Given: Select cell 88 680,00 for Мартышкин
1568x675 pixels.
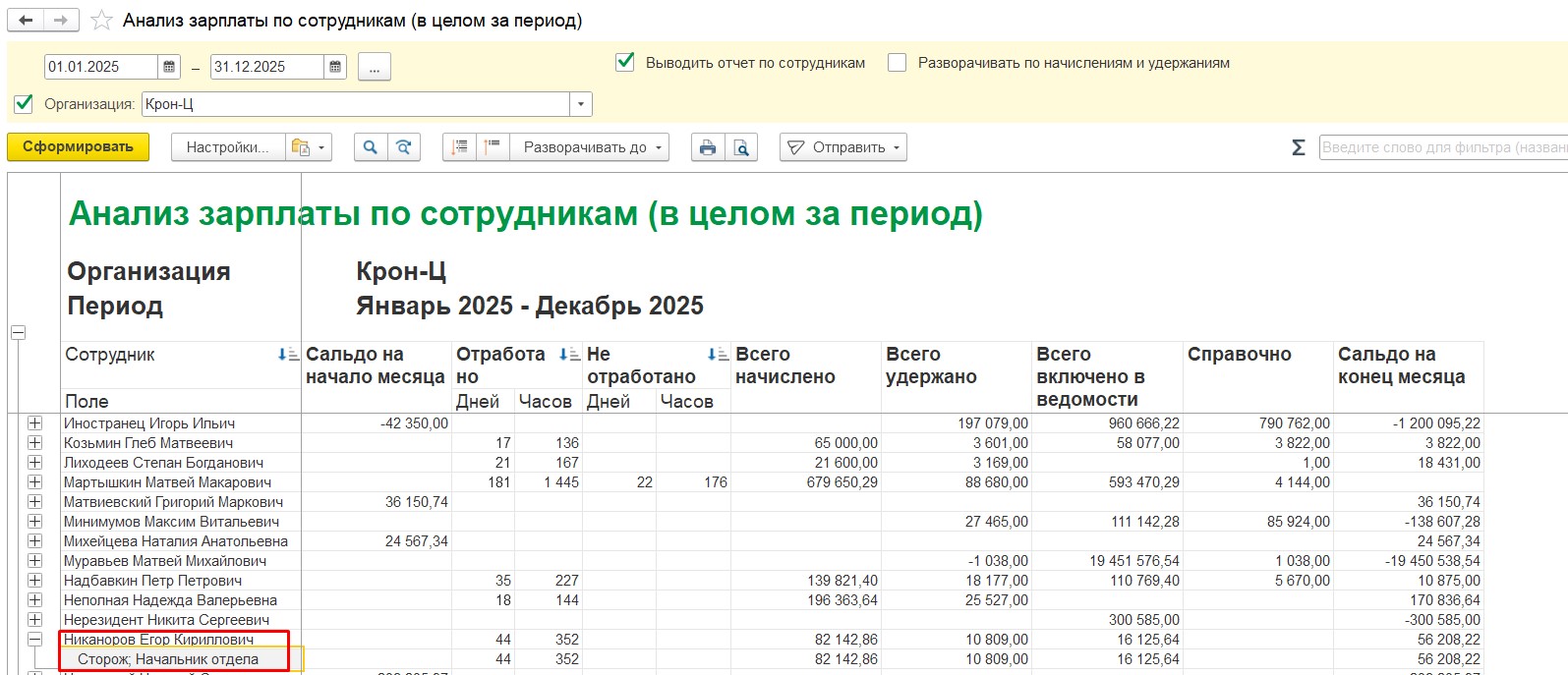Looking at the screenshot, I should (x=957, y=482).
